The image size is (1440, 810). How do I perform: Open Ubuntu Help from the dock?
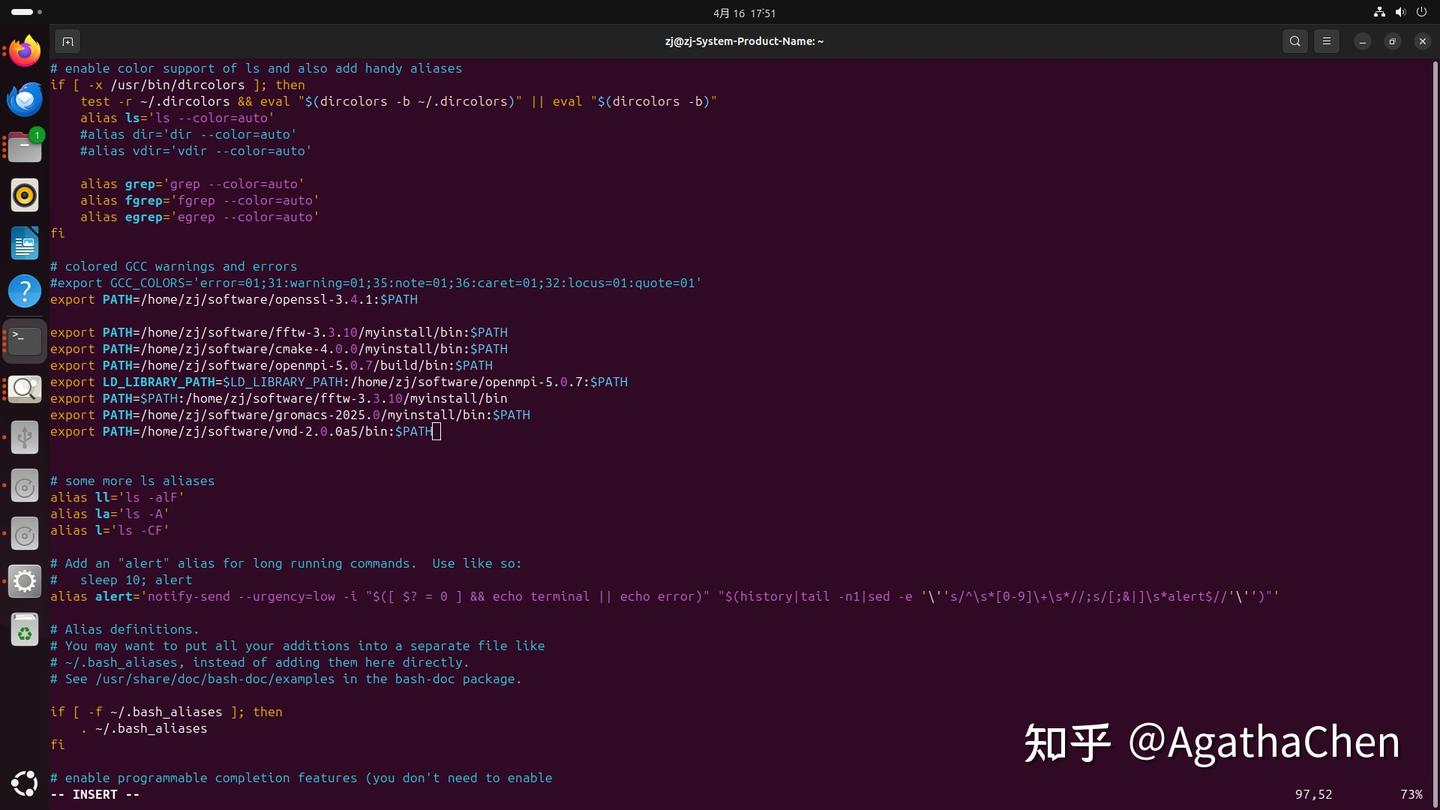(x=24, y=291)
